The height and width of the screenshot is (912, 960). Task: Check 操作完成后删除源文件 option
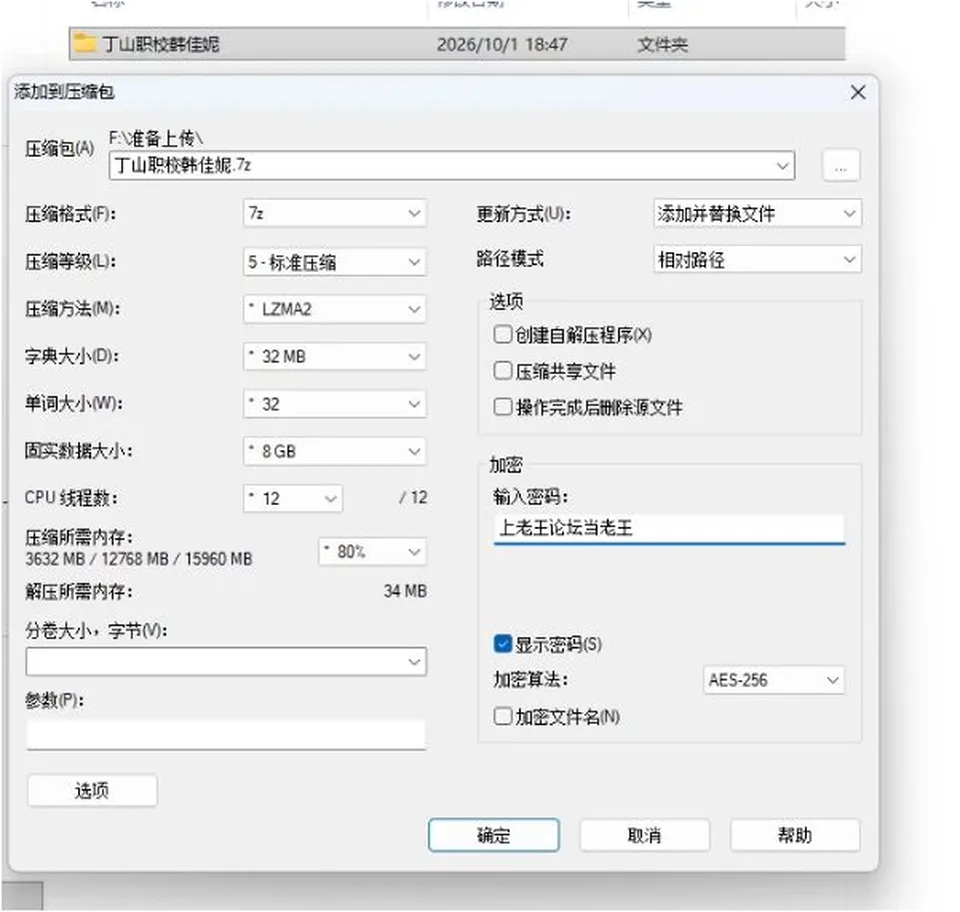[x=503, y=406]
